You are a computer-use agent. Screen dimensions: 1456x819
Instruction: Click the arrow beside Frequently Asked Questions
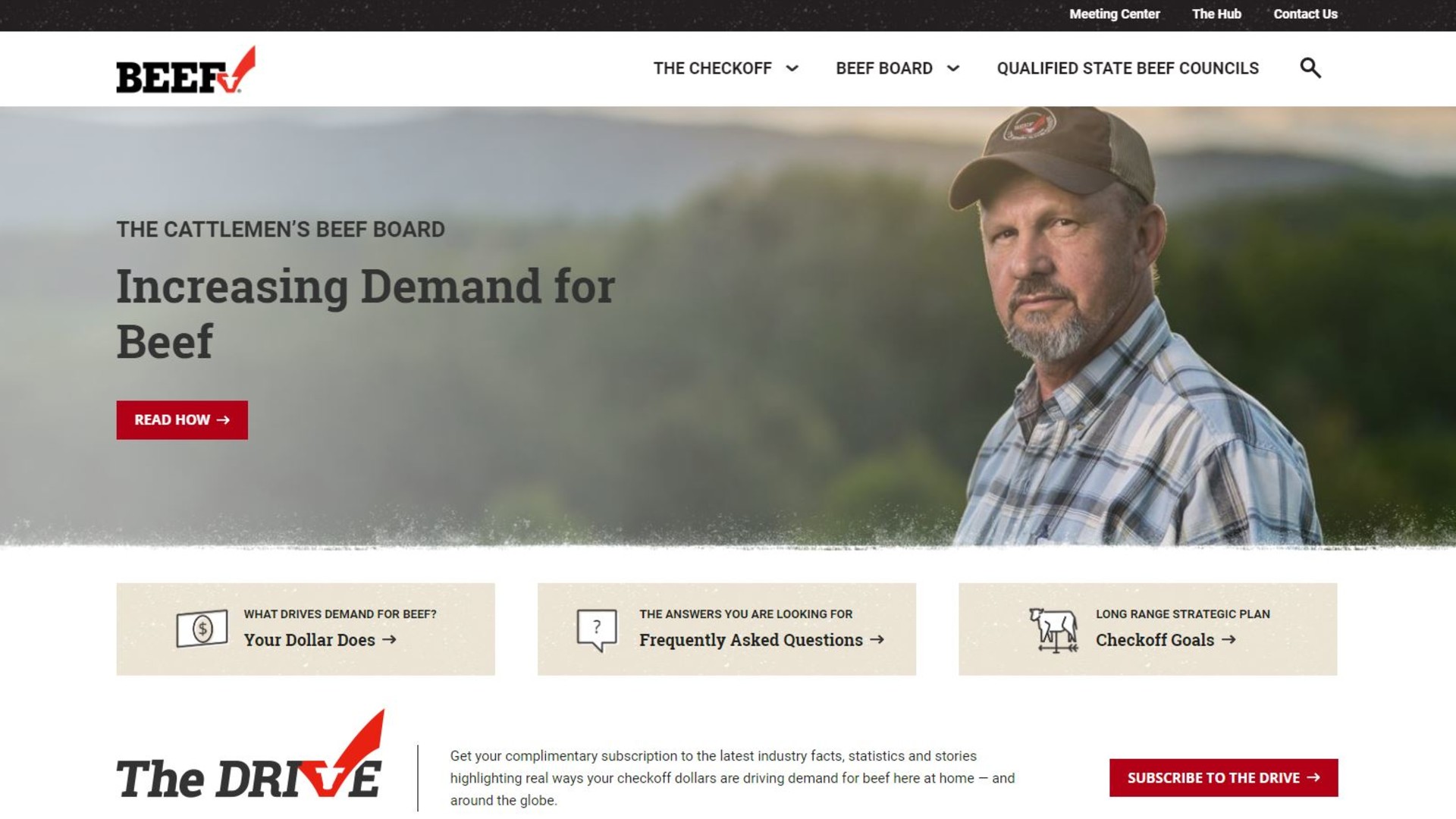pos(877,640)
